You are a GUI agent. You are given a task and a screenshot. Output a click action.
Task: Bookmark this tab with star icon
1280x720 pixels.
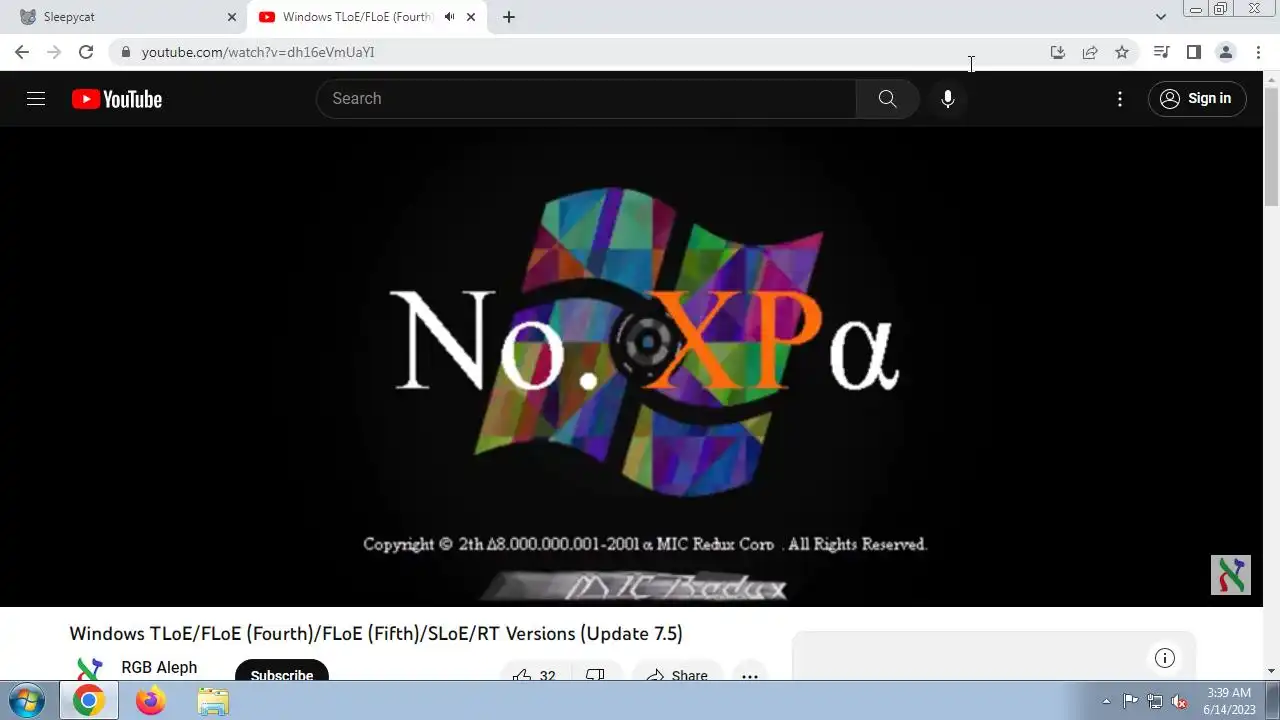(x=1122, y=52)
